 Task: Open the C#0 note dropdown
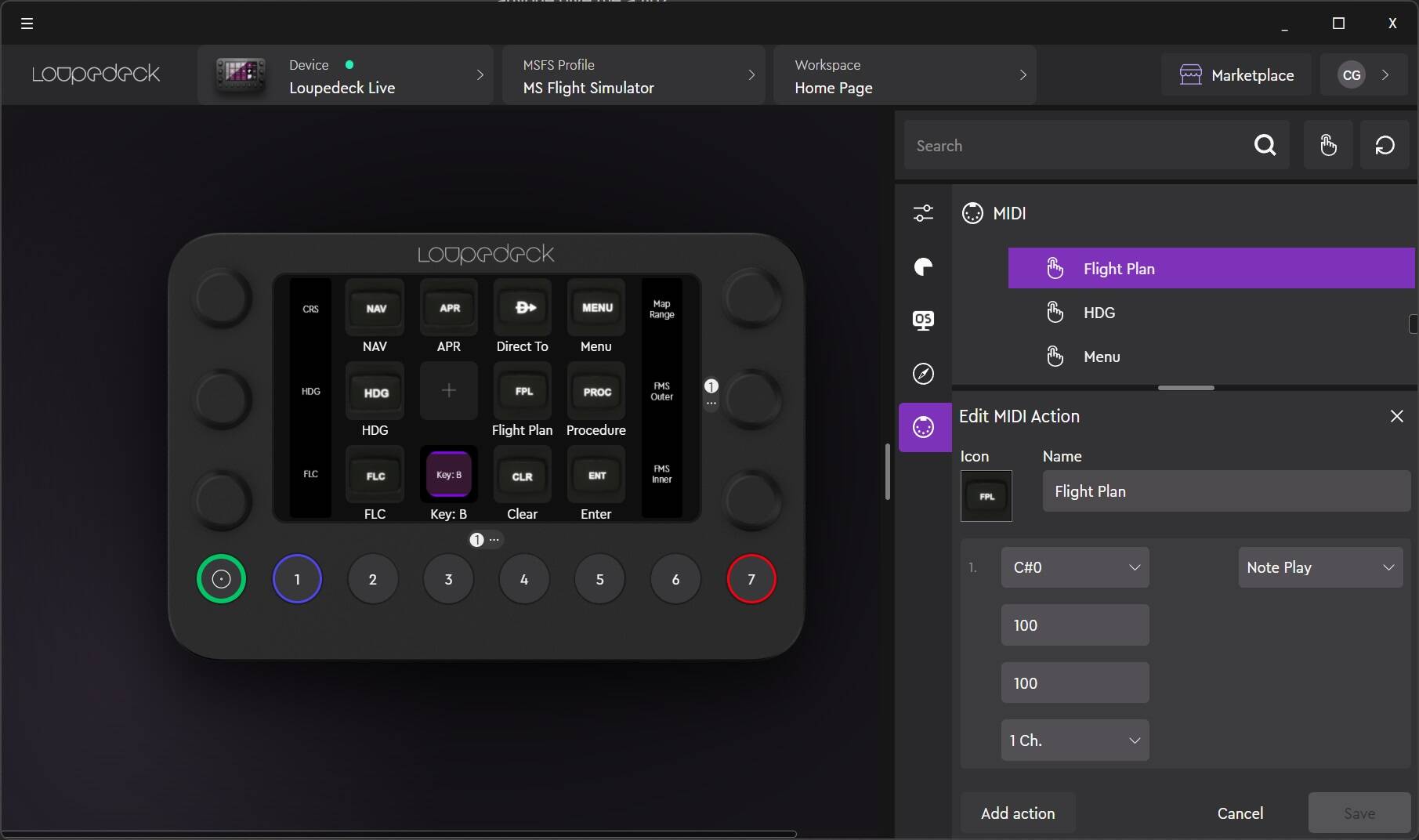[x=1075, y=567]
